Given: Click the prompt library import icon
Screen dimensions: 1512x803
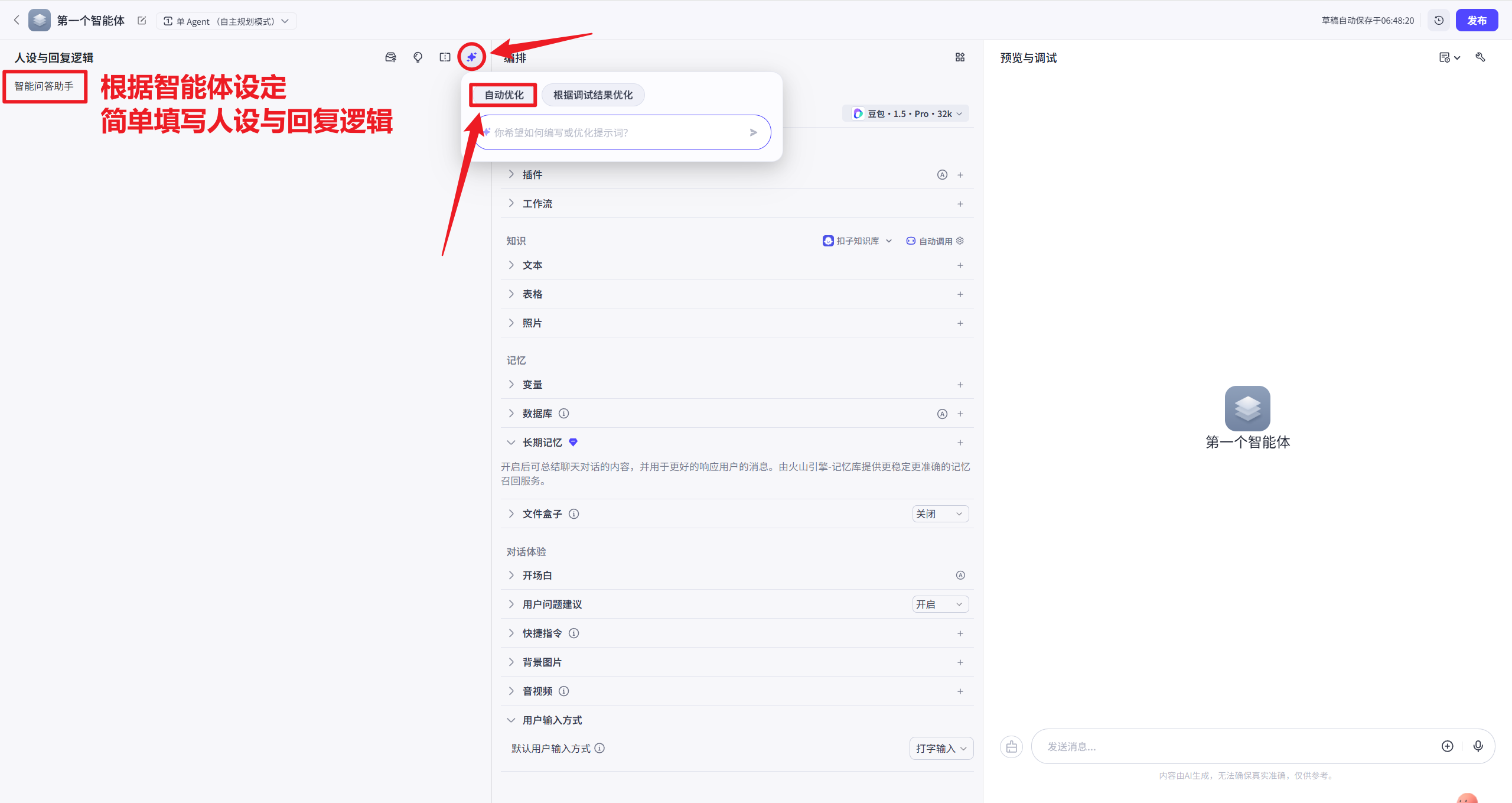Looking at the screenshot, I should point(391,57).
